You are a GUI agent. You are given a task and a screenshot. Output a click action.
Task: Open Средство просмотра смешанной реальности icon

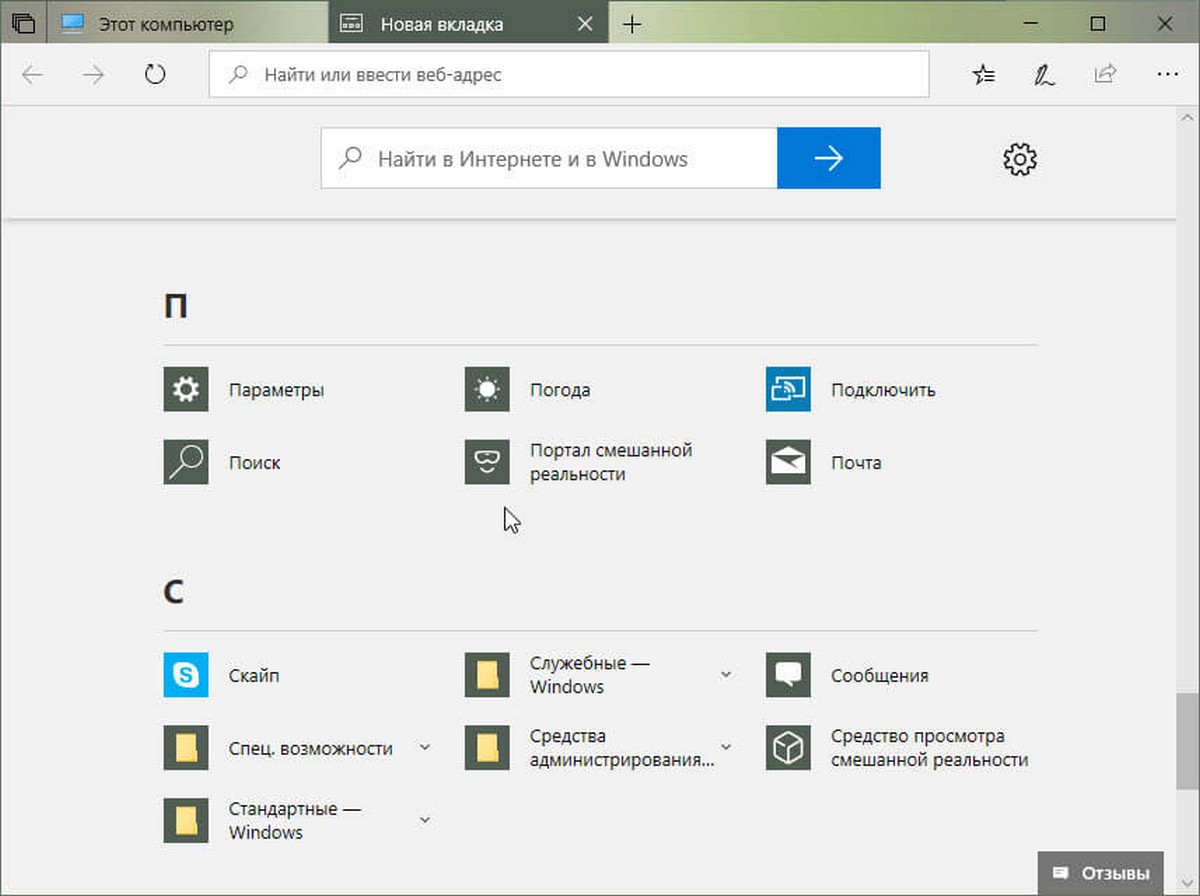pyautogui.click(x=788, y=748)
